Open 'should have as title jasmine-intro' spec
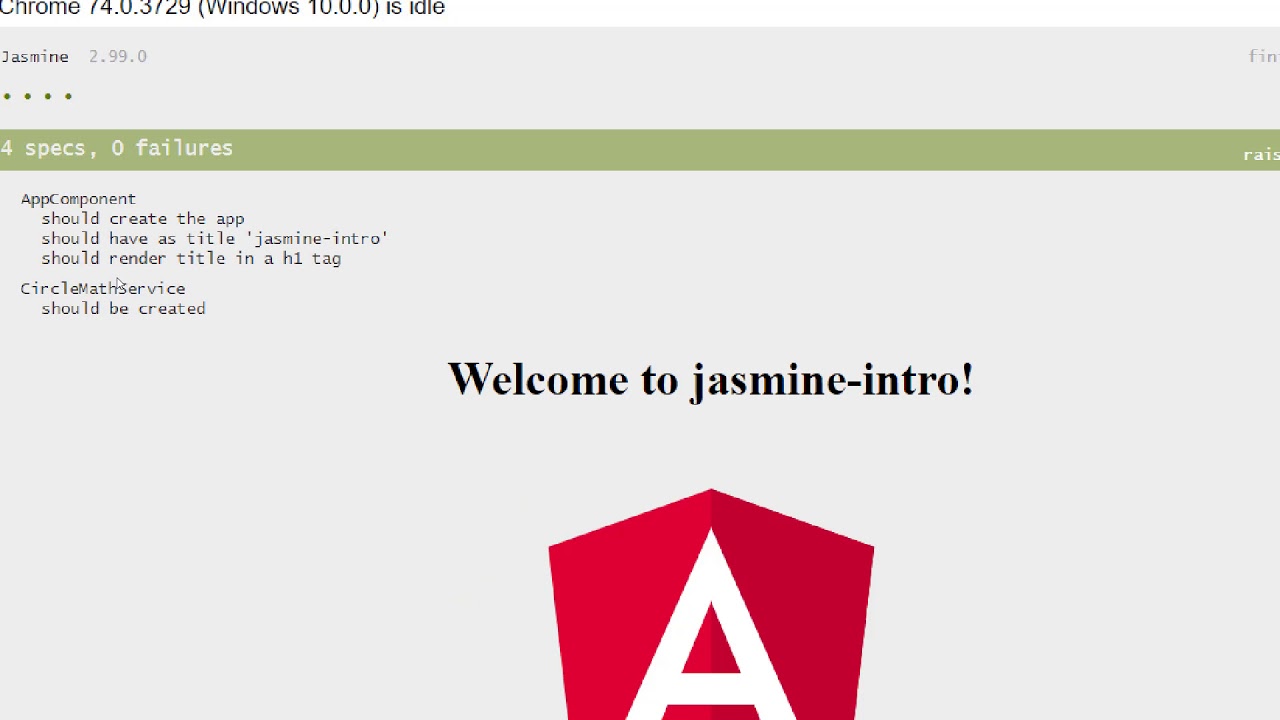 coord(215,239)
